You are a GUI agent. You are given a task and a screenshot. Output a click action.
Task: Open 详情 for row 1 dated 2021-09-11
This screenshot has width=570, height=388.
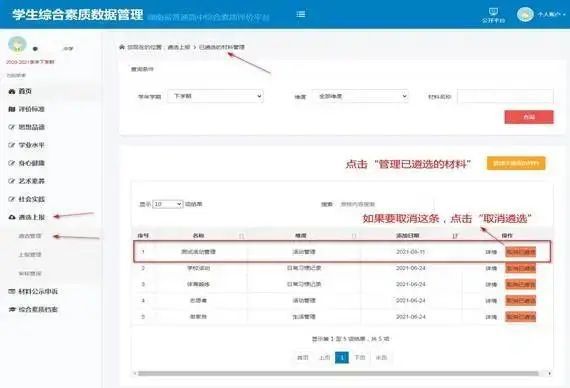point(491,252)
